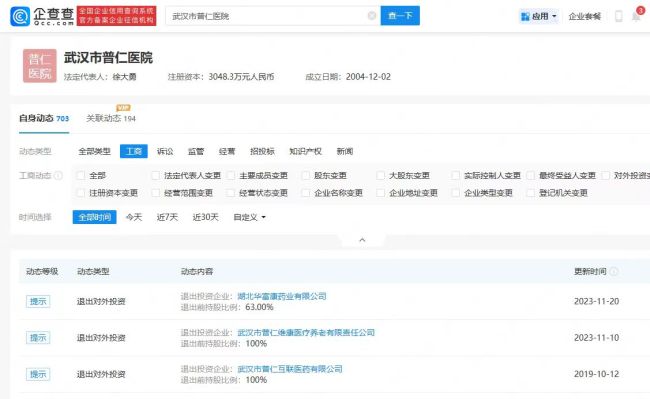Click the info icon beside 工商动态

tap(58, 176)
